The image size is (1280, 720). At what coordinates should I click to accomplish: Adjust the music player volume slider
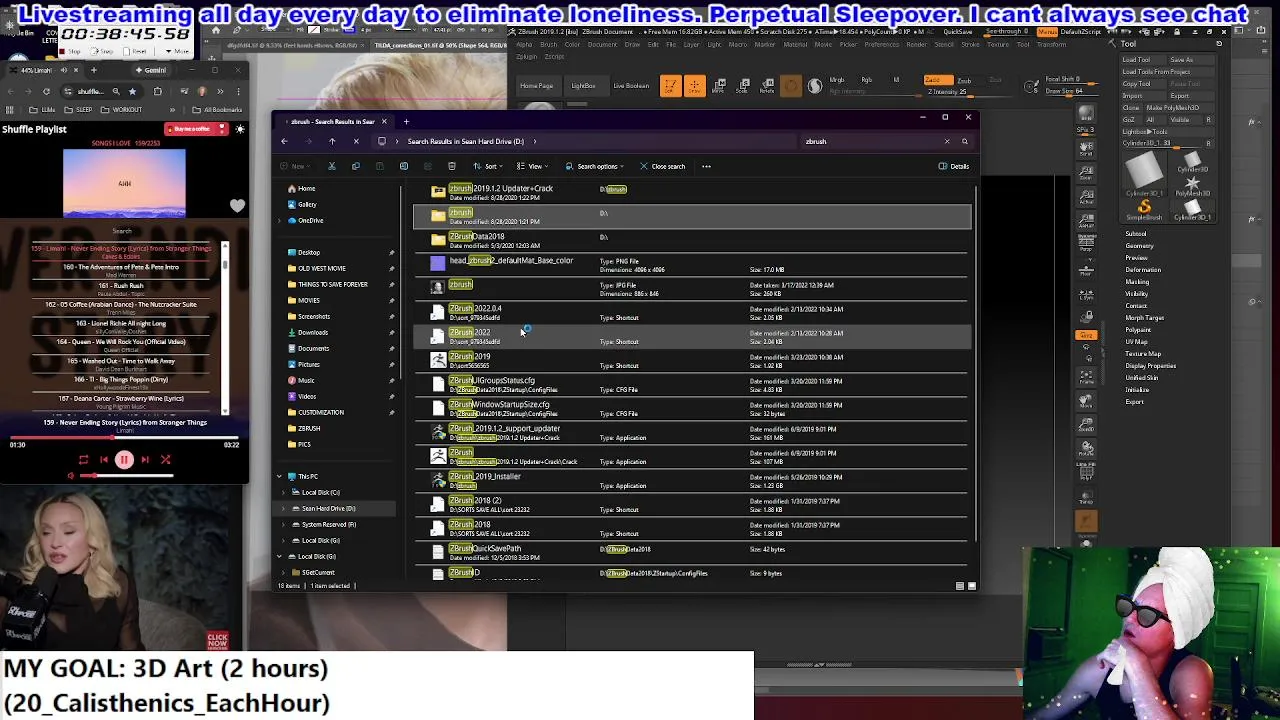tap(125, 476)
